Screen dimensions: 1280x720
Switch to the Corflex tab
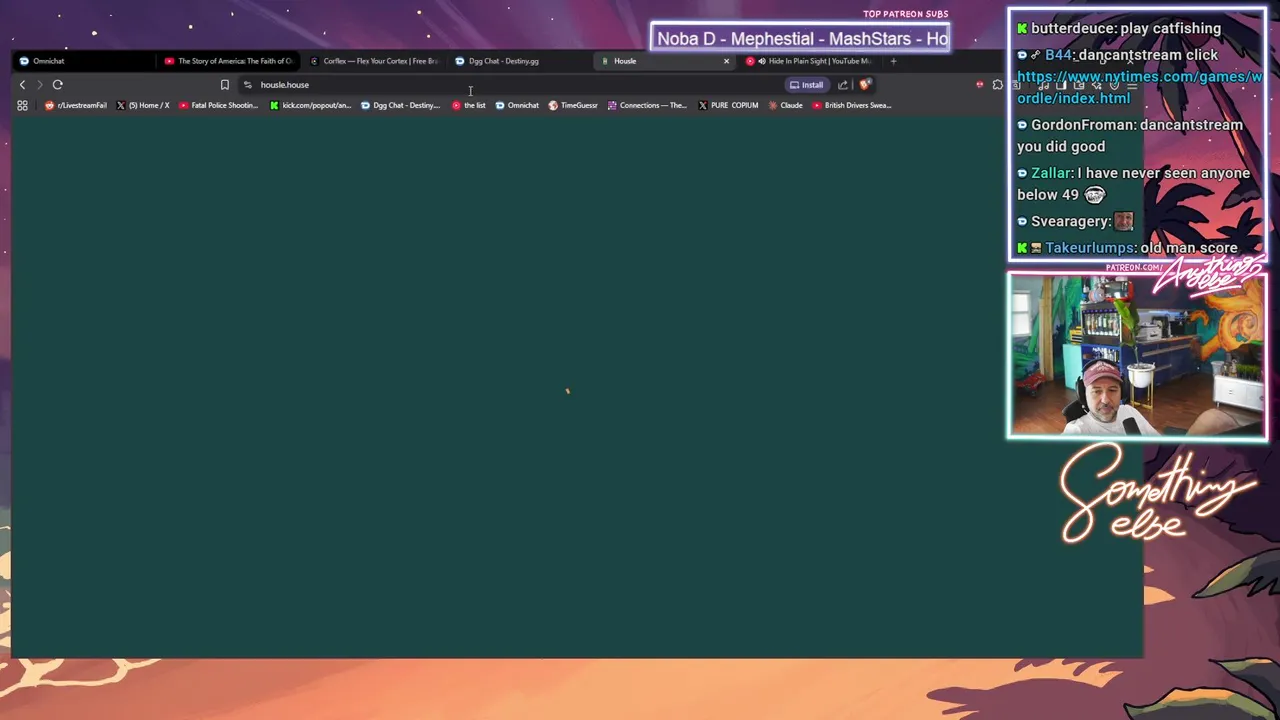374,61
